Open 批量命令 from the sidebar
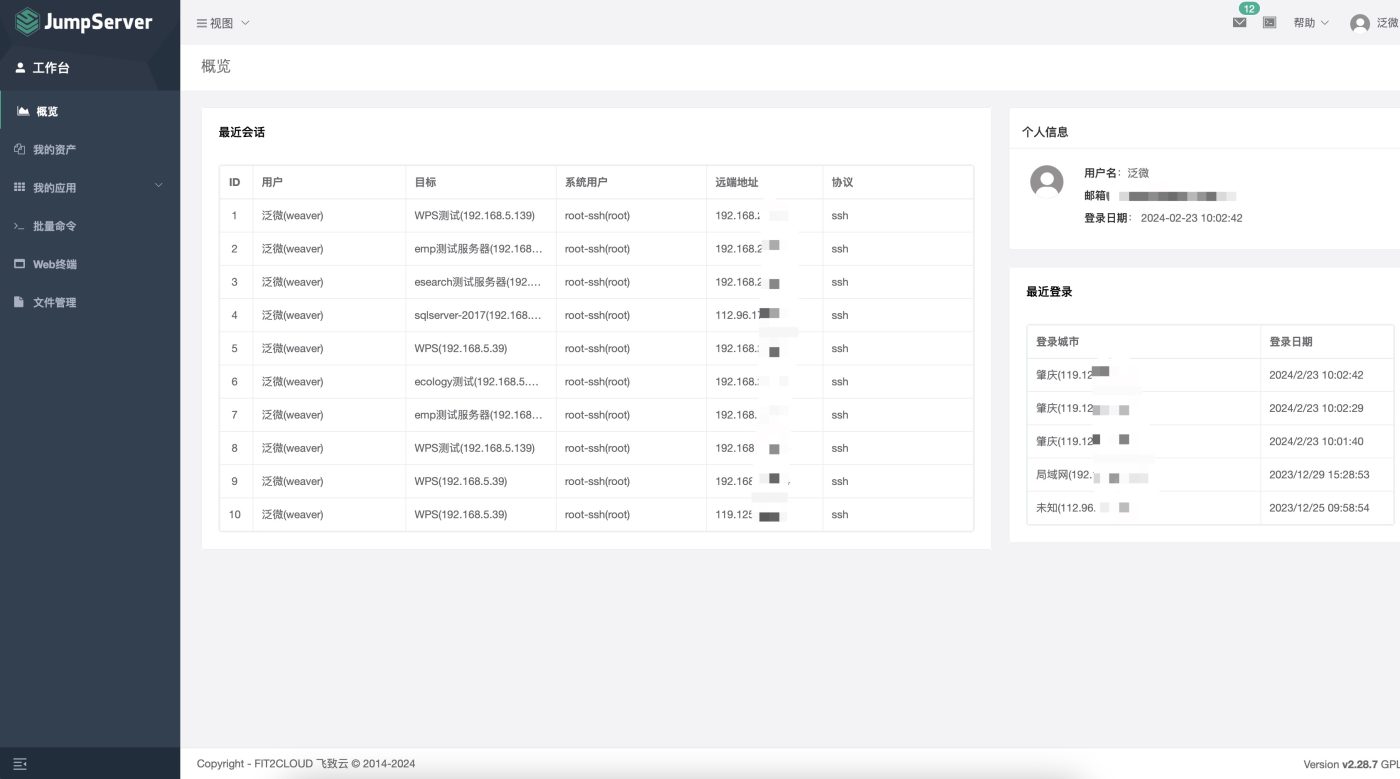Image resolution: width=1400 pixels, height=779 pixels. pos(54,226)
